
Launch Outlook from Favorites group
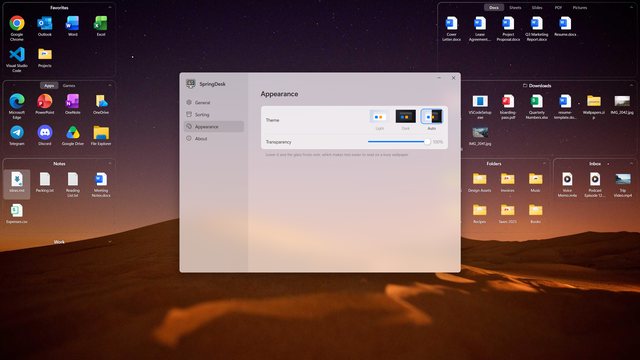coord(45,26)
